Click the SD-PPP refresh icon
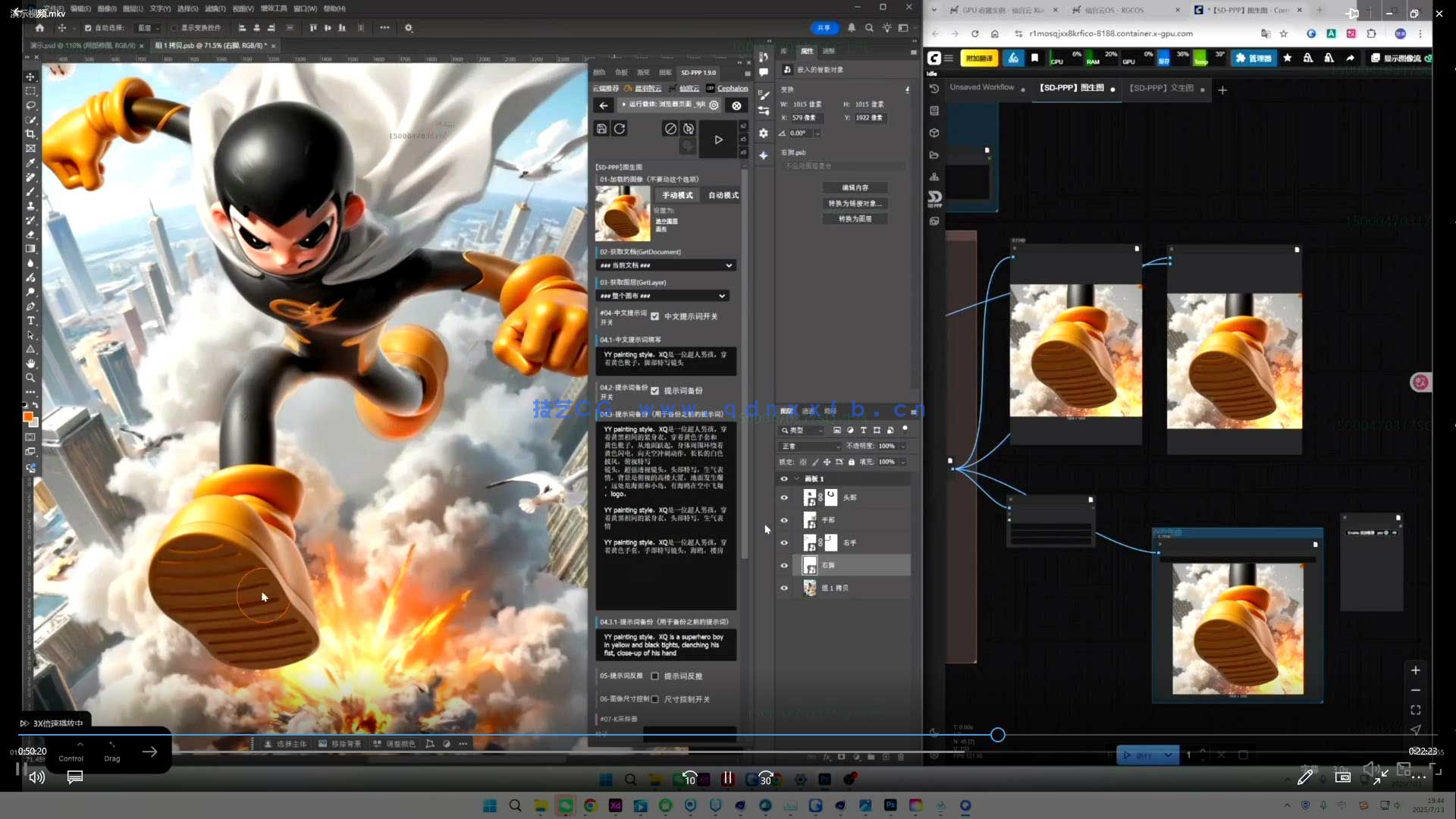This screenshot has width=1456, height=819. click(620, 129)
